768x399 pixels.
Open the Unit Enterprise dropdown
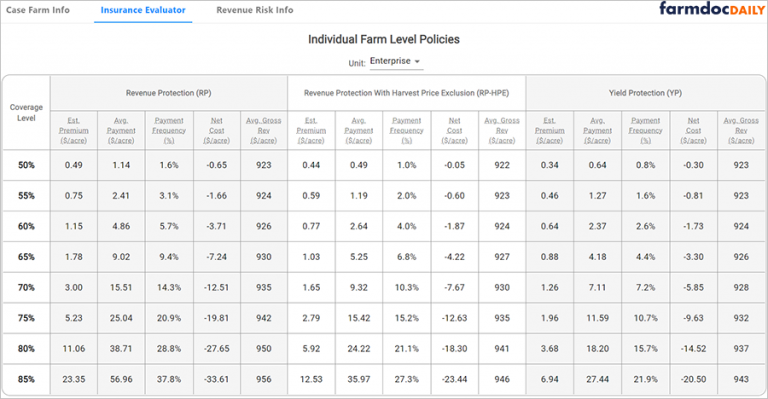point(396,61)
